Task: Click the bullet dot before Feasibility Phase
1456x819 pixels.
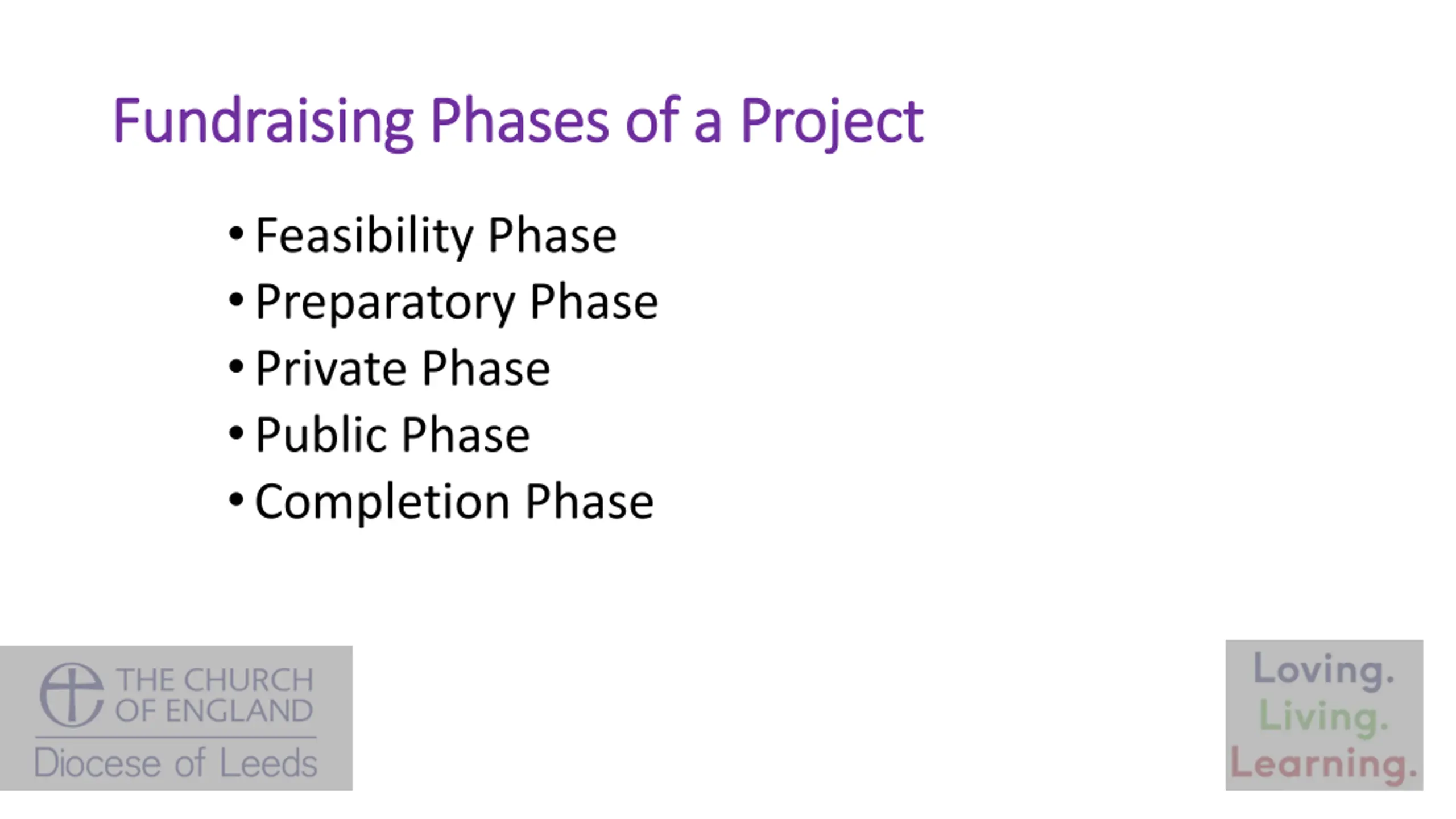Action: [236, 233]
